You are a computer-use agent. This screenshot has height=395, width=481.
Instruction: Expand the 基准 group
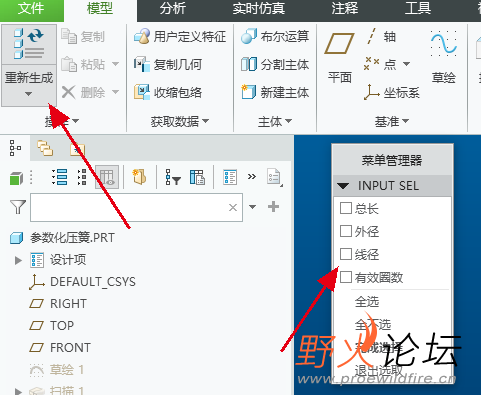(392, 121)
